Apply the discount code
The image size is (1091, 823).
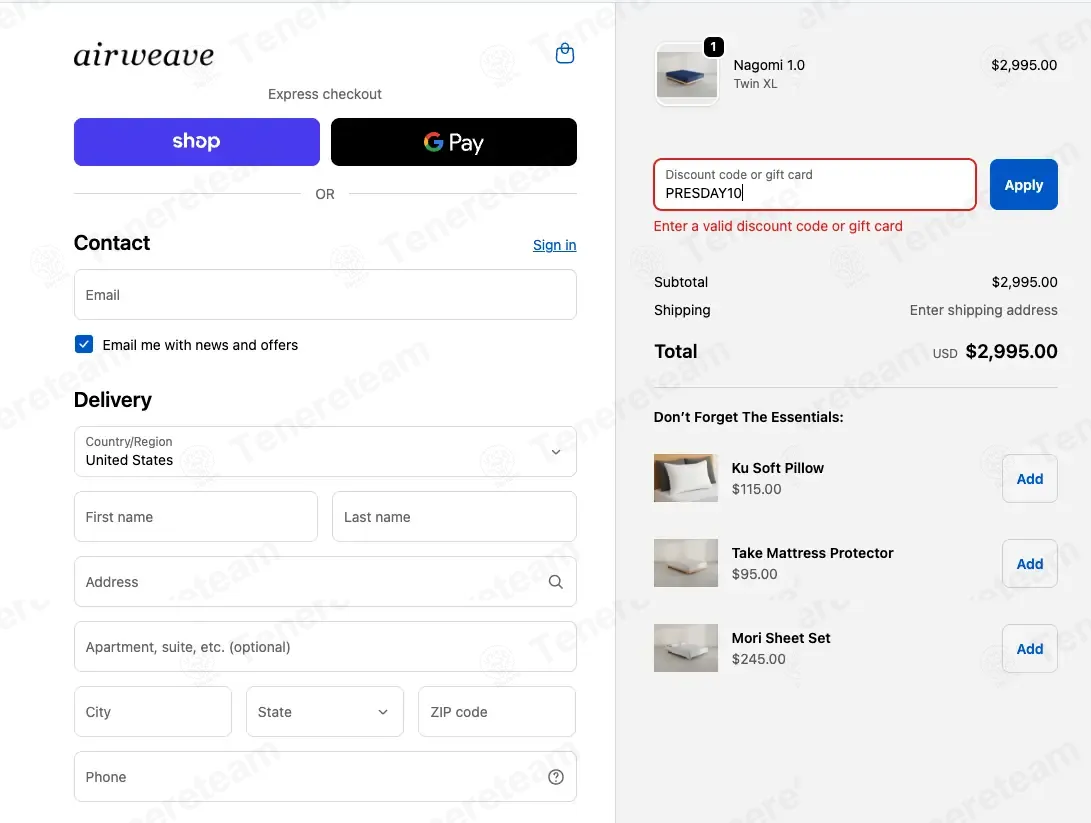(x=1024, y=184)
